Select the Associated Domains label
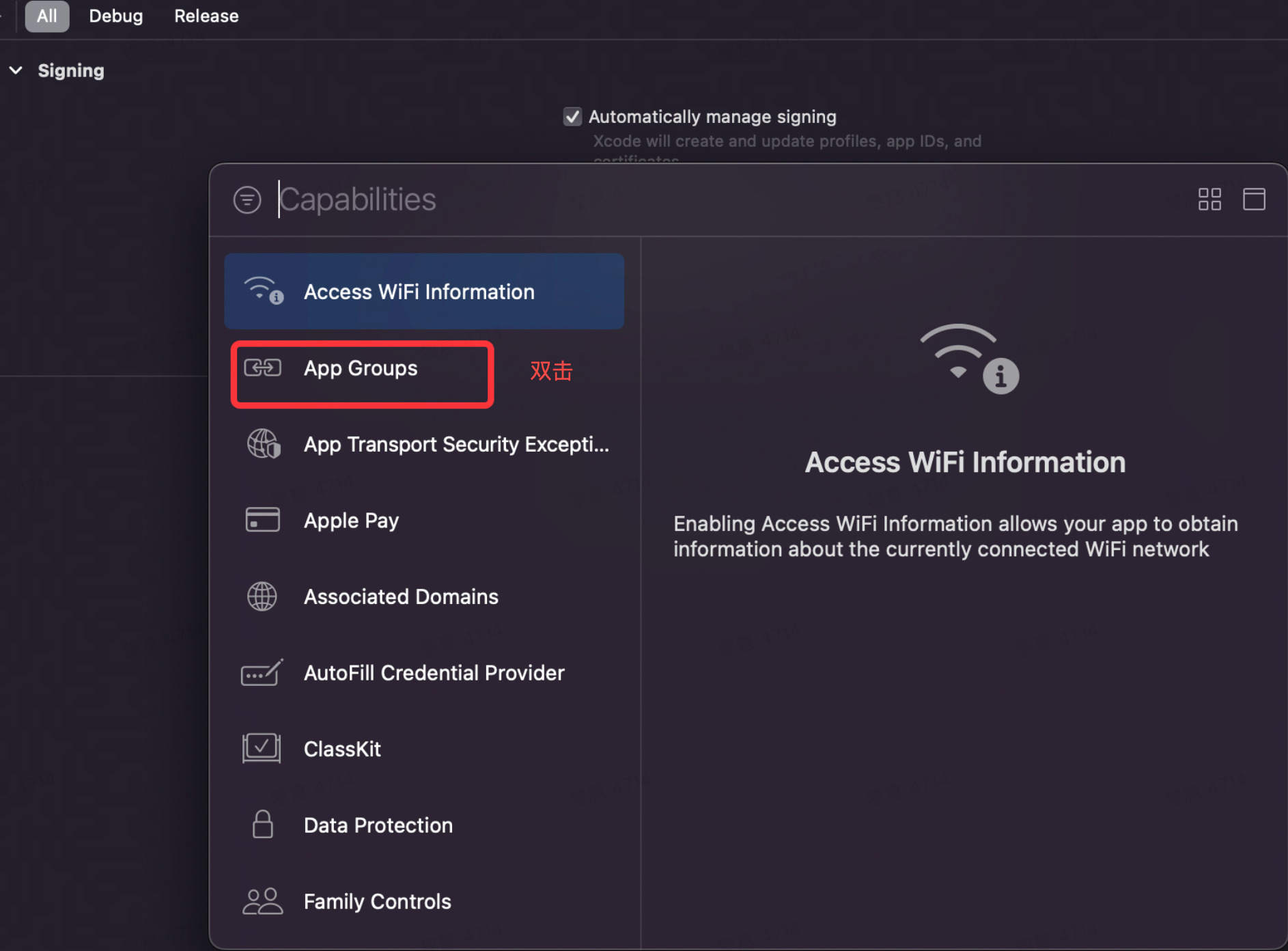The width and height of the screenshot is (1288, 951). coord(401,596)
